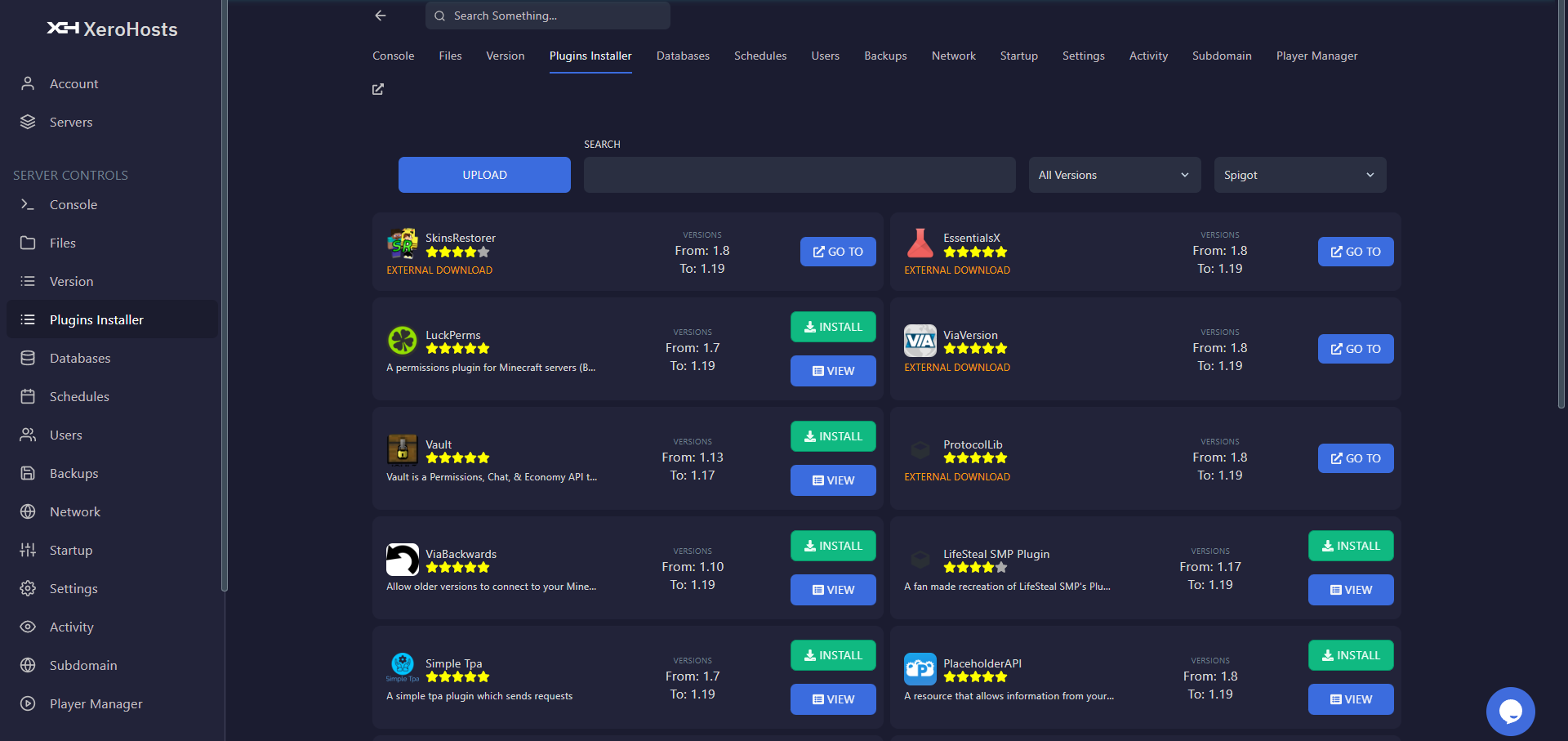1568x741 pixels.
Task: Switch to the Backups tab
Action: click(x=885, y=56)
